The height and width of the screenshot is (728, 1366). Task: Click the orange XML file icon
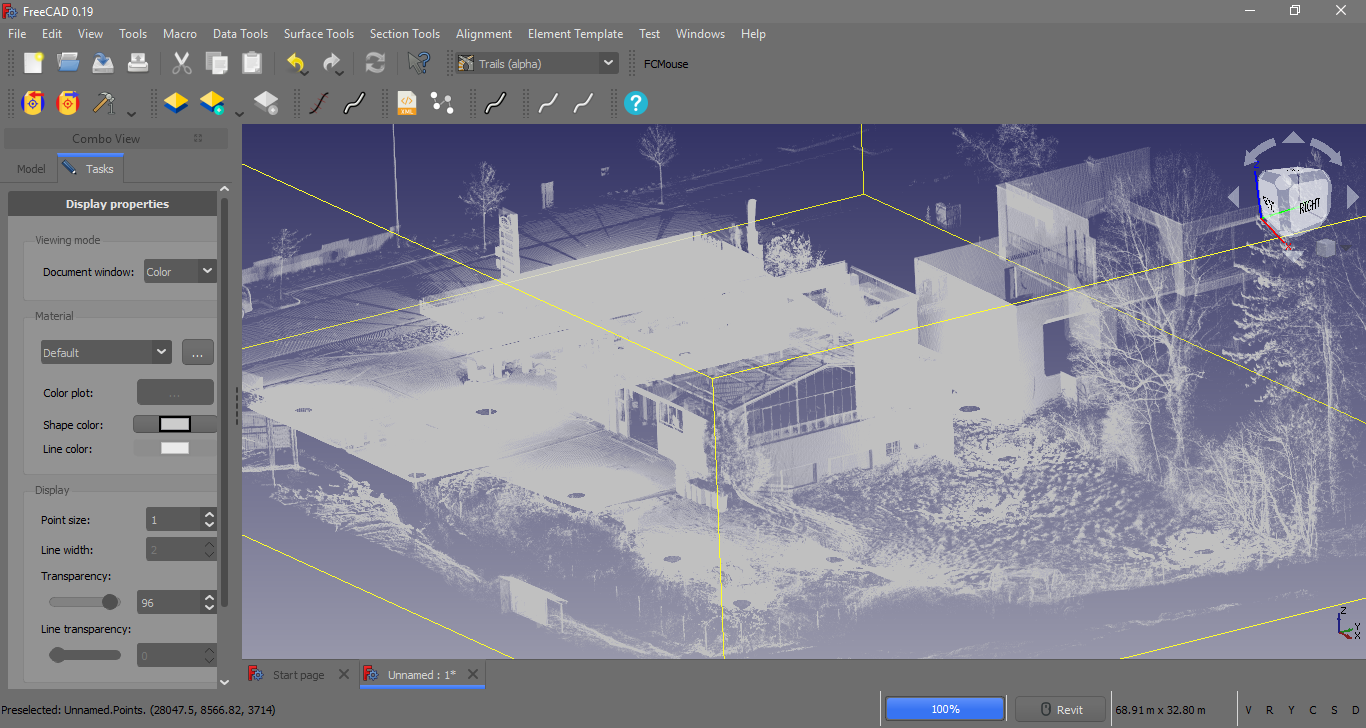(x=407, y=102)
